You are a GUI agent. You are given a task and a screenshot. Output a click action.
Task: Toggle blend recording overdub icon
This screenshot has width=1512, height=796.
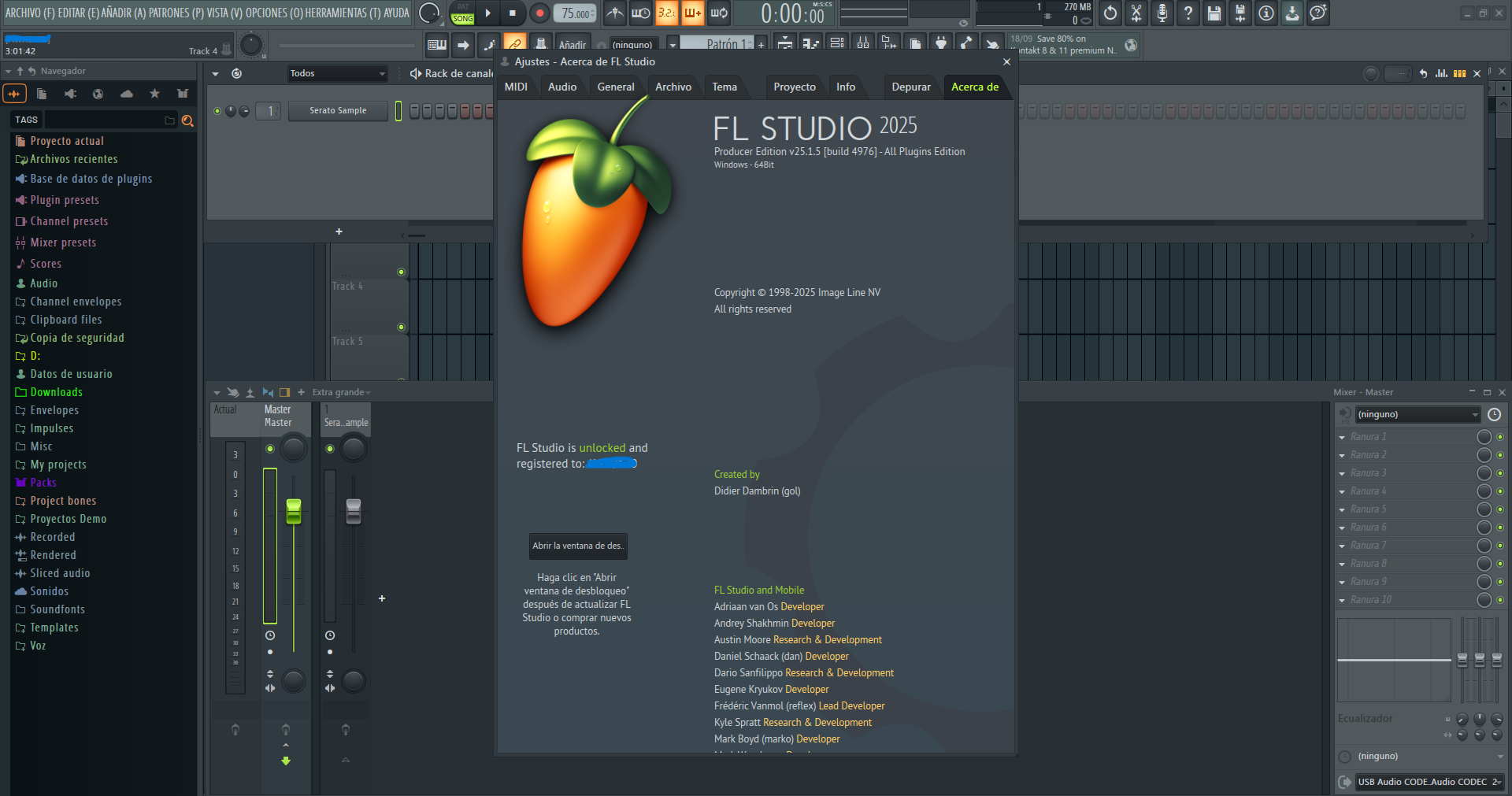(x=692, y=13)
